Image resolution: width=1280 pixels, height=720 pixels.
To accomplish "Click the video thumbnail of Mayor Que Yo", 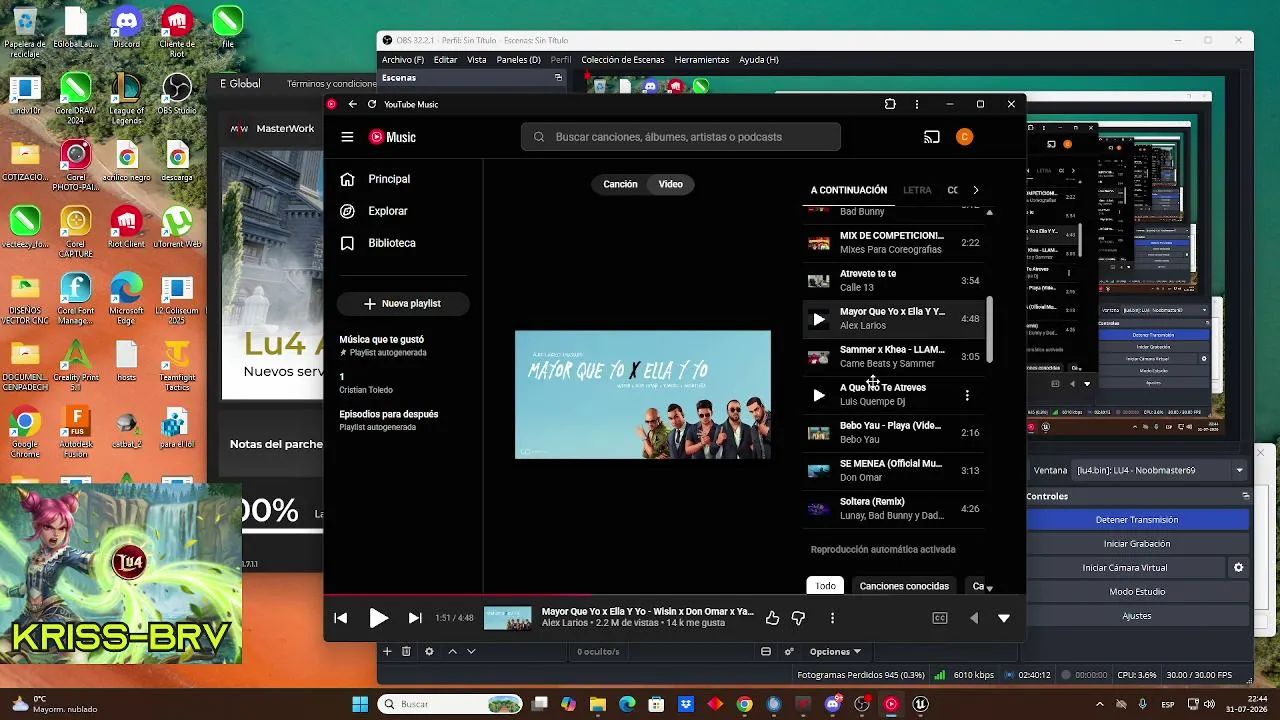I will click(x=643, y=395).
